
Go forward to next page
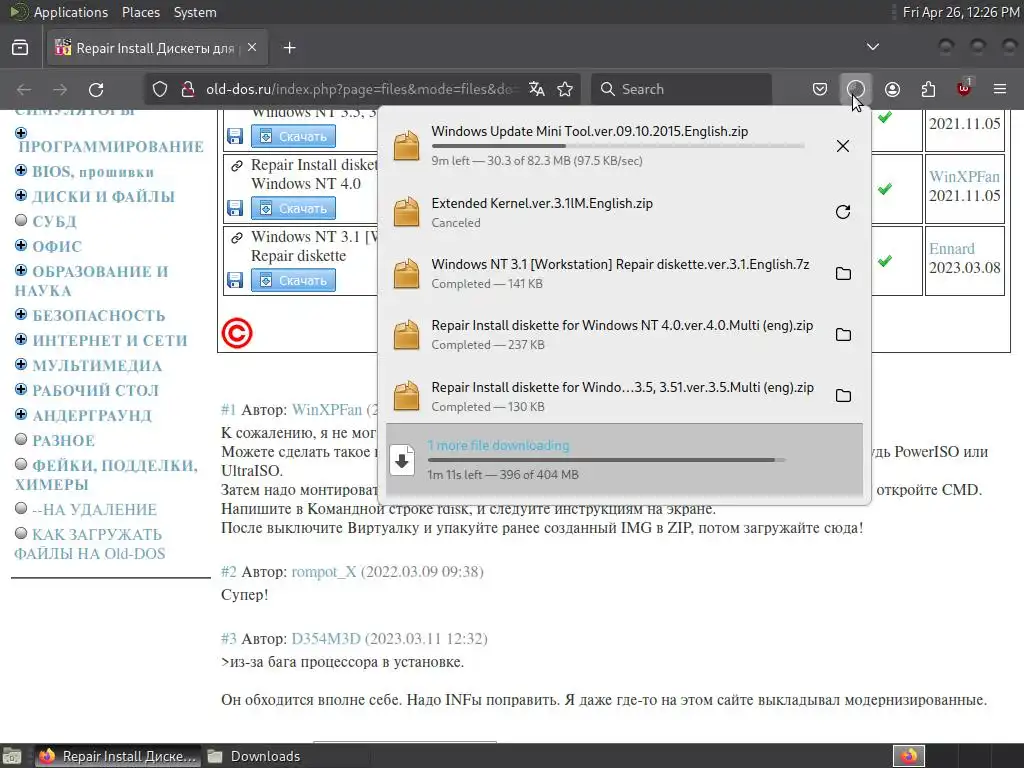[x=60, y=89]
